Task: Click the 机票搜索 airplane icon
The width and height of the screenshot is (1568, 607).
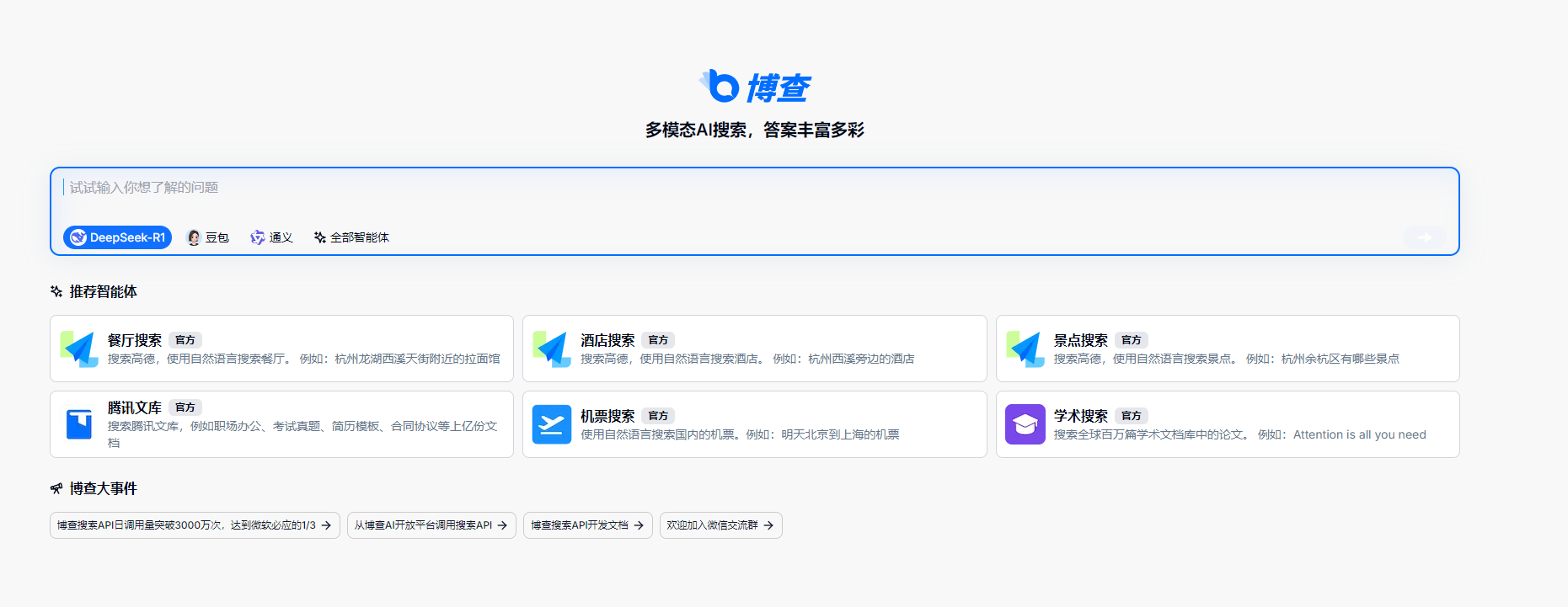Action: (x=553, y=424)
